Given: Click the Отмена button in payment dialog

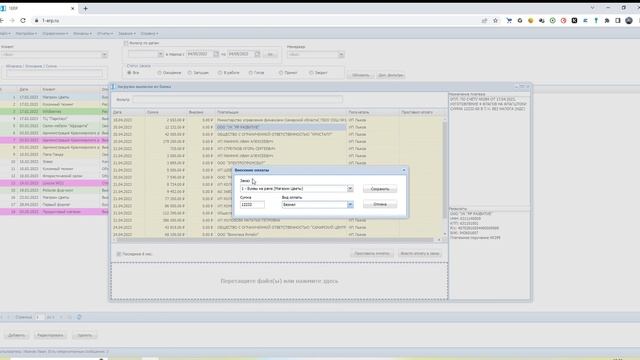Looking at the screenshot, I should click(380, 204).
